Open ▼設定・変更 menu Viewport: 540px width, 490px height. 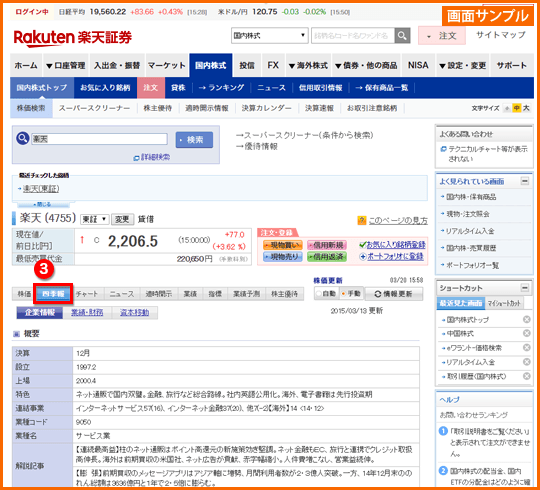click(463, 65)
